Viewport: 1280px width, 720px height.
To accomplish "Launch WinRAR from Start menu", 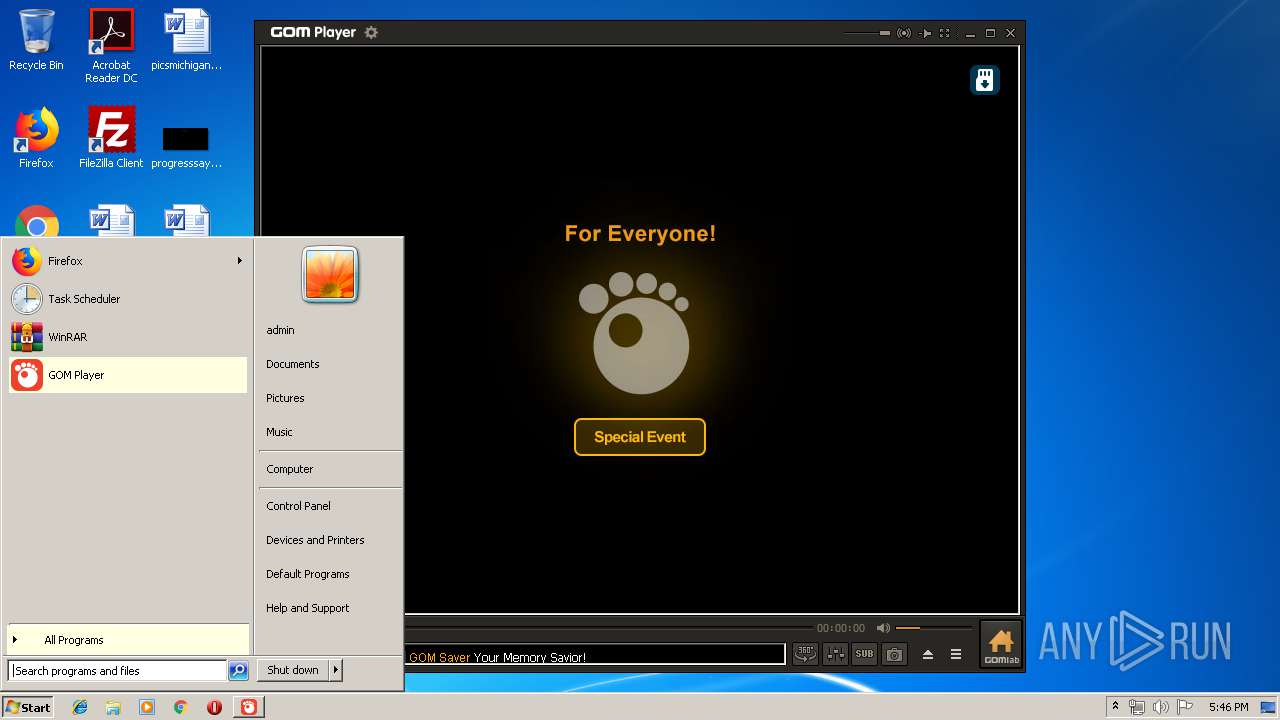I will pyautogui.click(x=127, y=337).
